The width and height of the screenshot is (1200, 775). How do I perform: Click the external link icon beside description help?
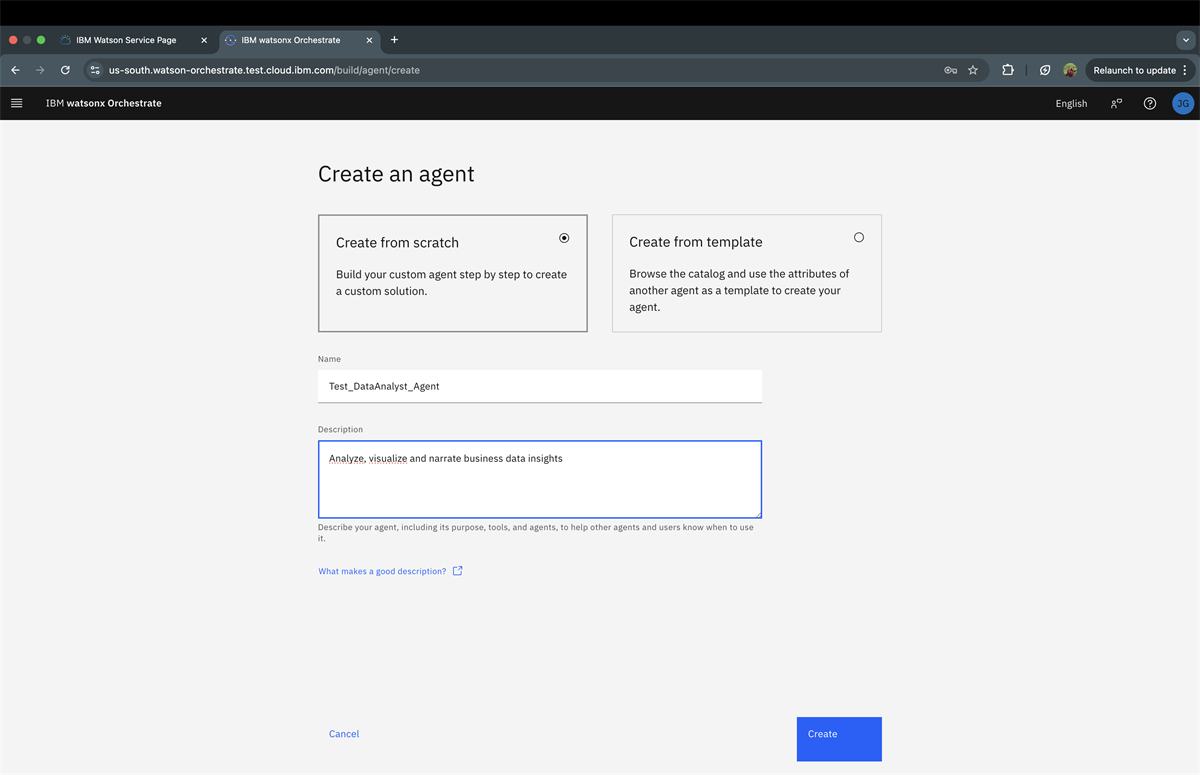point(458,571)
